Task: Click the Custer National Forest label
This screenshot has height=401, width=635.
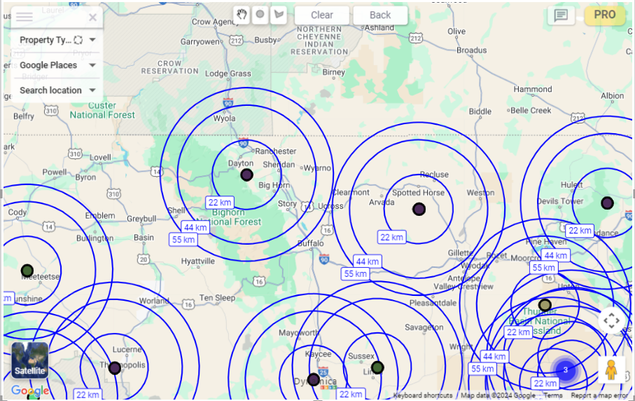Action: pos(102,110)
